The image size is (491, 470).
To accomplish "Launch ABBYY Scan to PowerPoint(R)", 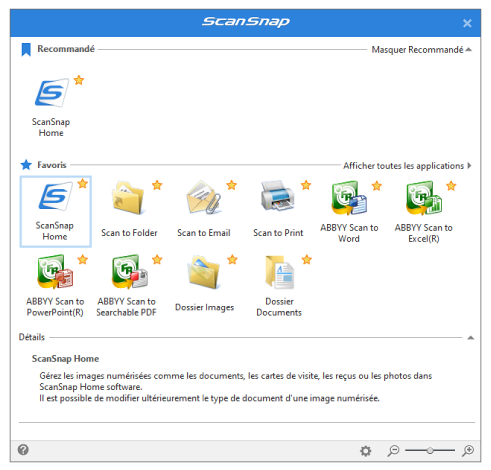I will point(55,285).
